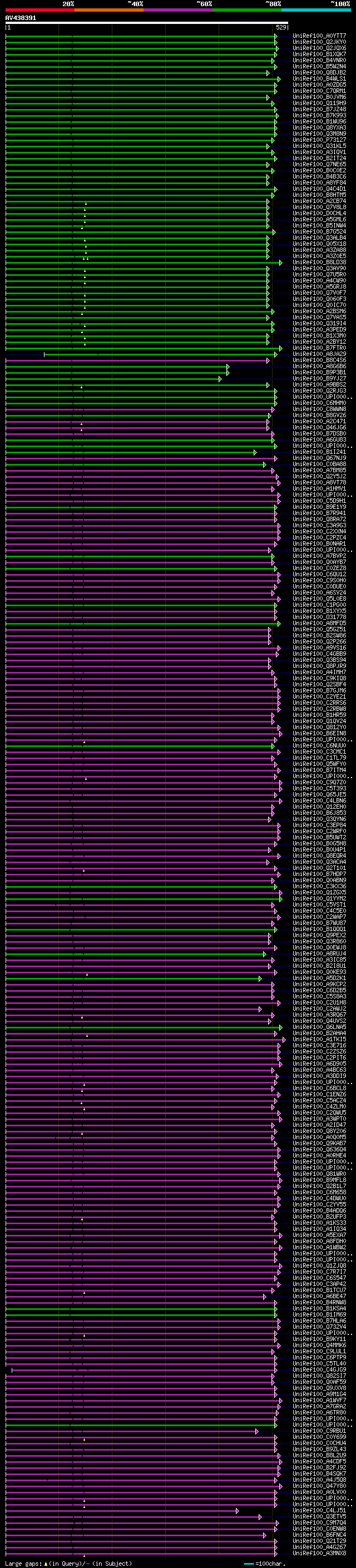Open hit UniRef100_Q7NE65
Viewport: 356px width, 1568px height.
point(319,164)
